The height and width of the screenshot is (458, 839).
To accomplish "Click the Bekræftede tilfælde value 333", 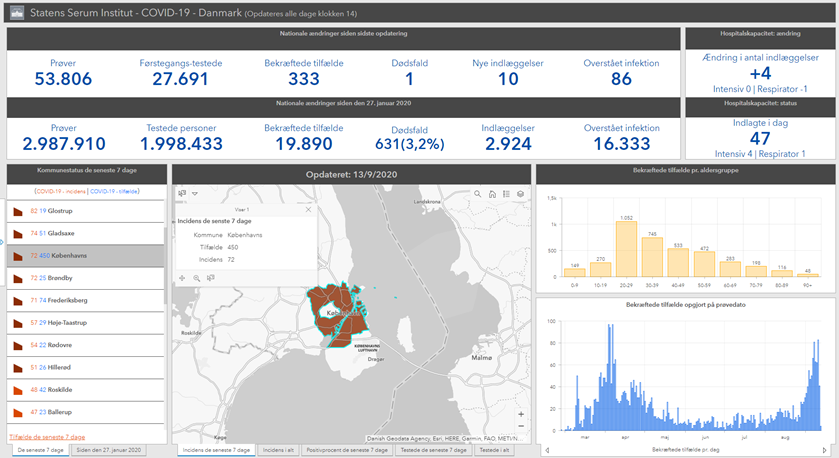I will coord(304,79).
